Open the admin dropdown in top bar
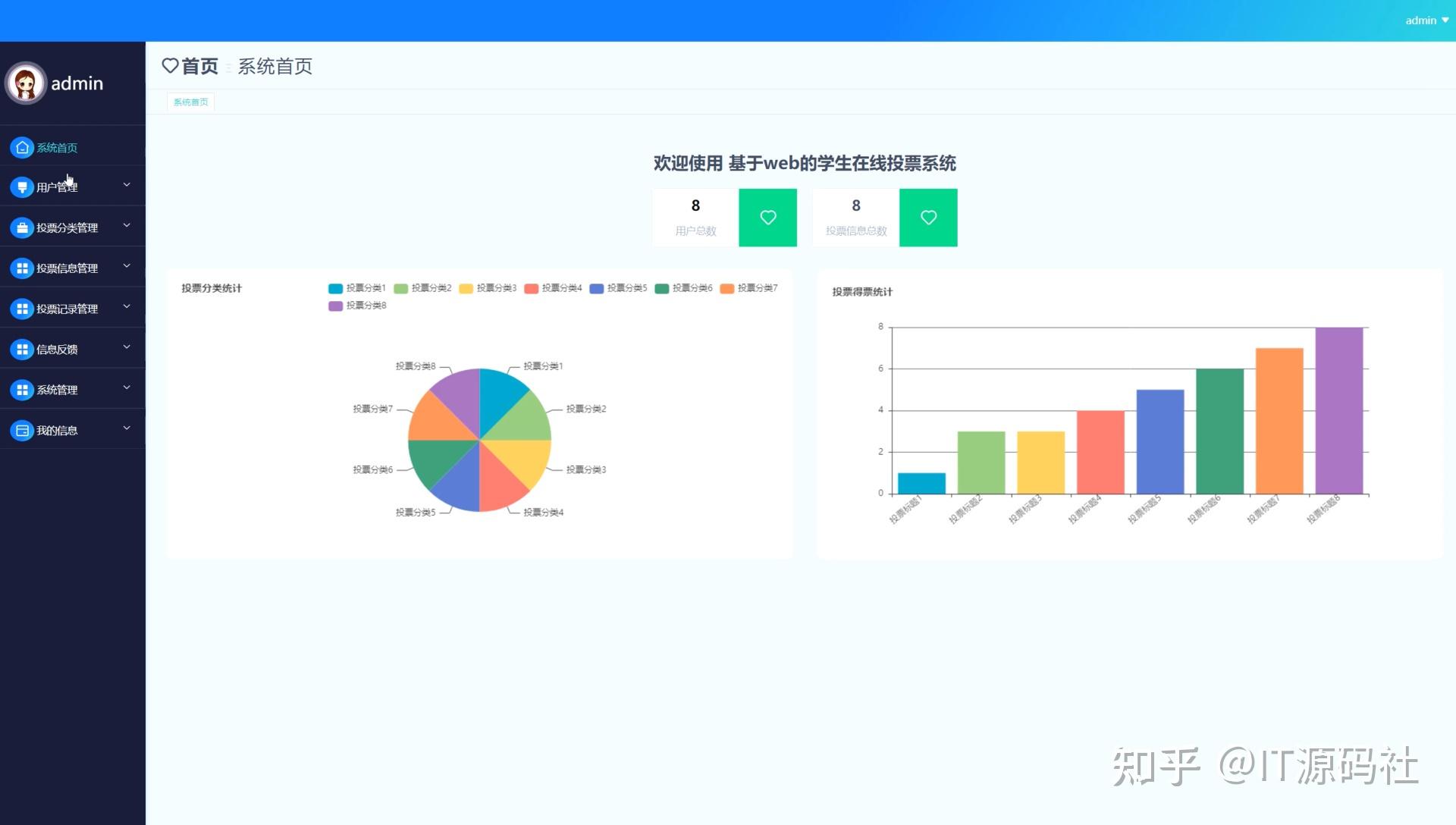The height and width of the screenshot is (825, 1456). click(x=1426, y=20)
